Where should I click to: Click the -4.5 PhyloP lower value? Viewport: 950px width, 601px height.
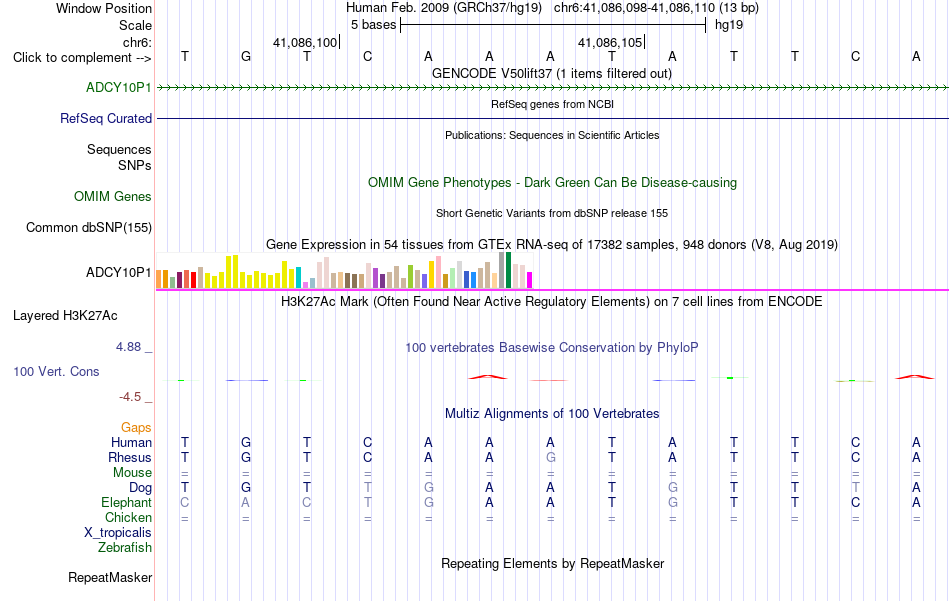click(x=130, y=397)
